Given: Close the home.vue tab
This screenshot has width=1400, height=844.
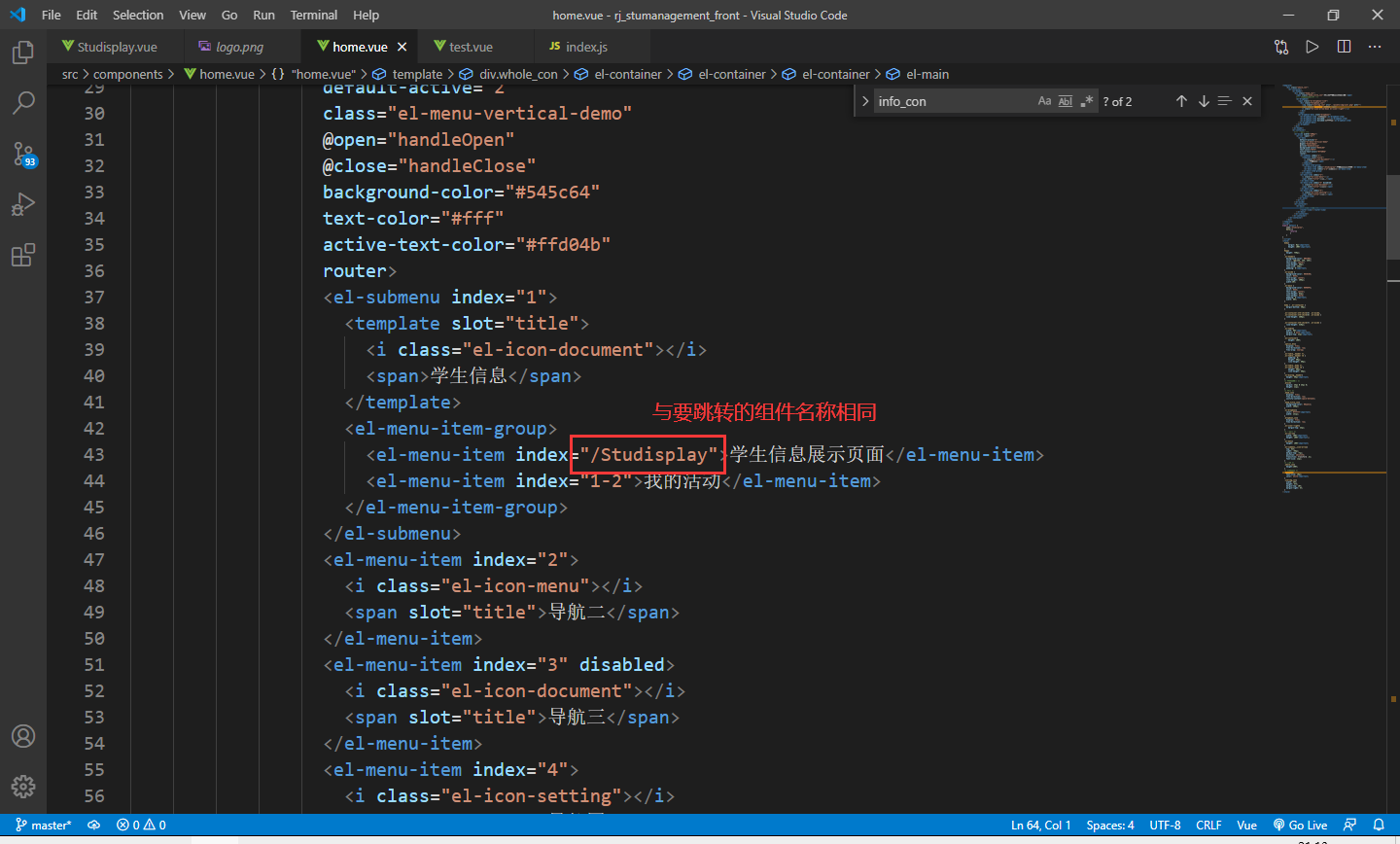Looking at the screenshot, I should 402,47.
